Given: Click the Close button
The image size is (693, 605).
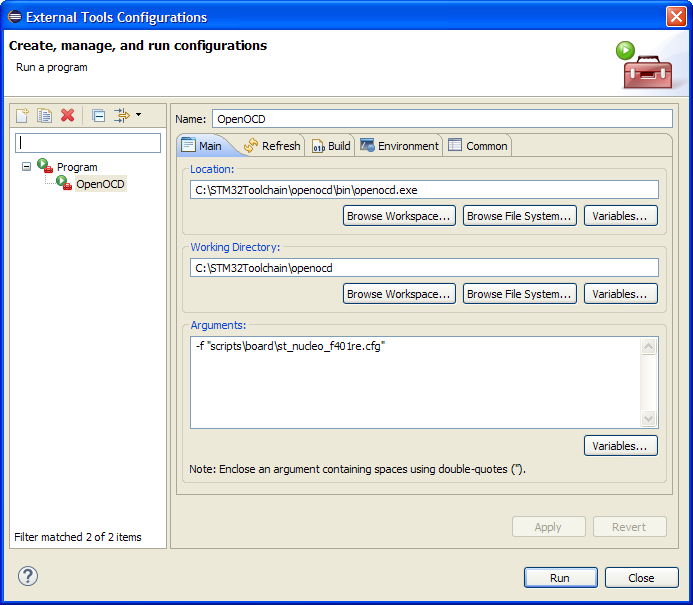Looking at the screenshot, I should coord(641,578).
